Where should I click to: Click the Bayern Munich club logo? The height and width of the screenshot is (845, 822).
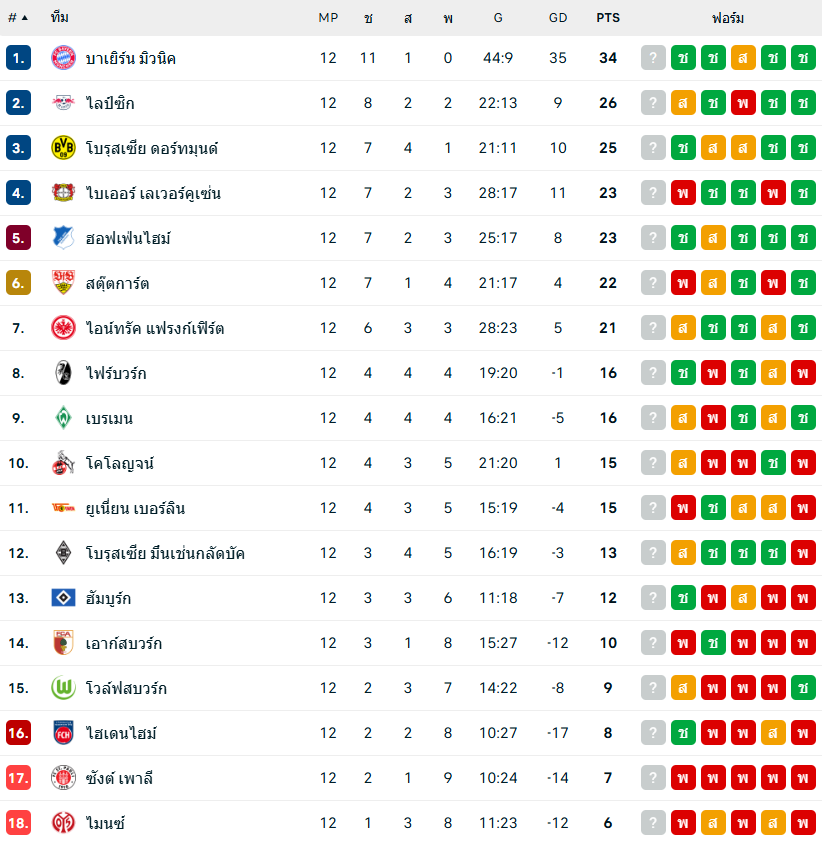[63, 58]
